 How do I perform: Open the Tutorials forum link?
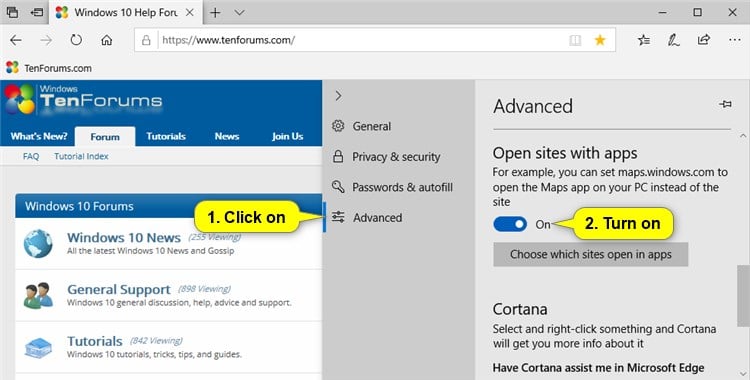point(95,341)
